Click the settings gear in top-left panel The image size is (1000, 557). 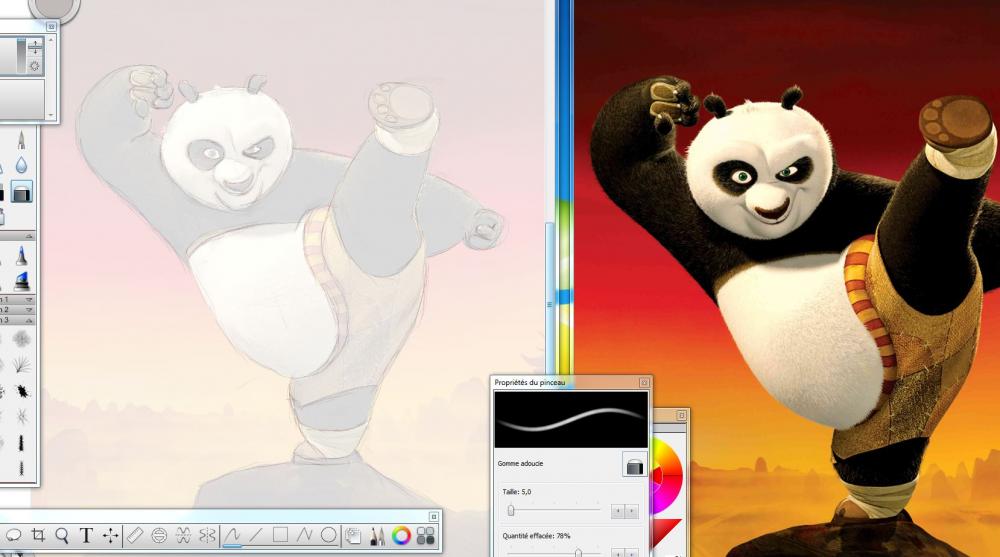pyautogui.click(x=34, y=66)
